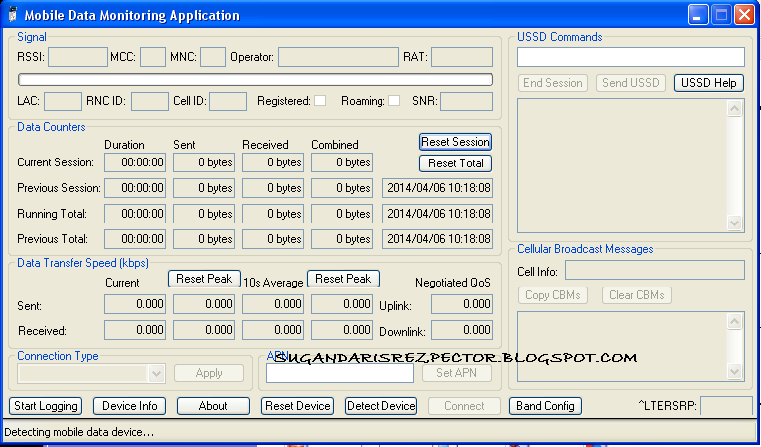
Task: Click Previous Total Received bytes field
Action: click(273, 239)
